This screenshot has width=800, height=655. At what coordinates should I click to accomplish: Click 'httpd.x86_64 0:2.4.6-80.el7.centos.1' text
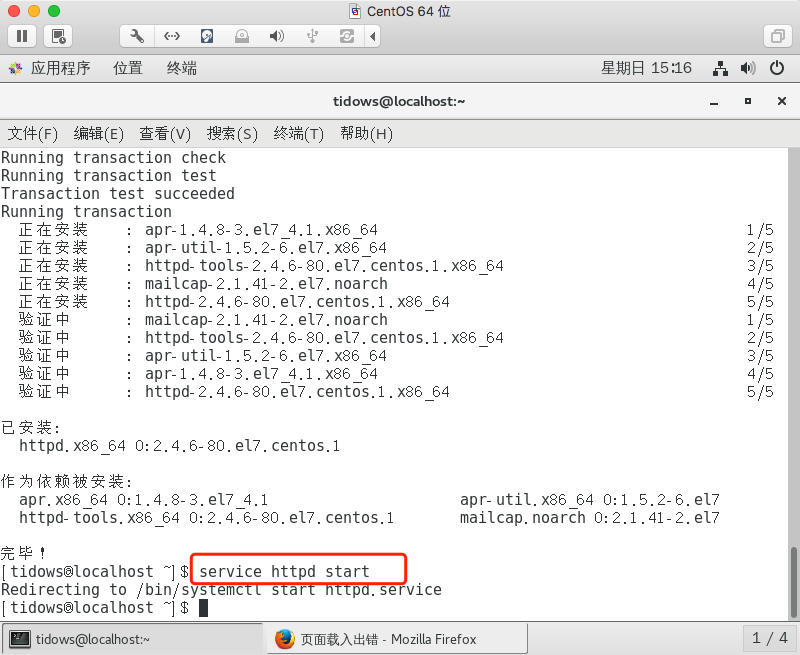tap(179, 446)
